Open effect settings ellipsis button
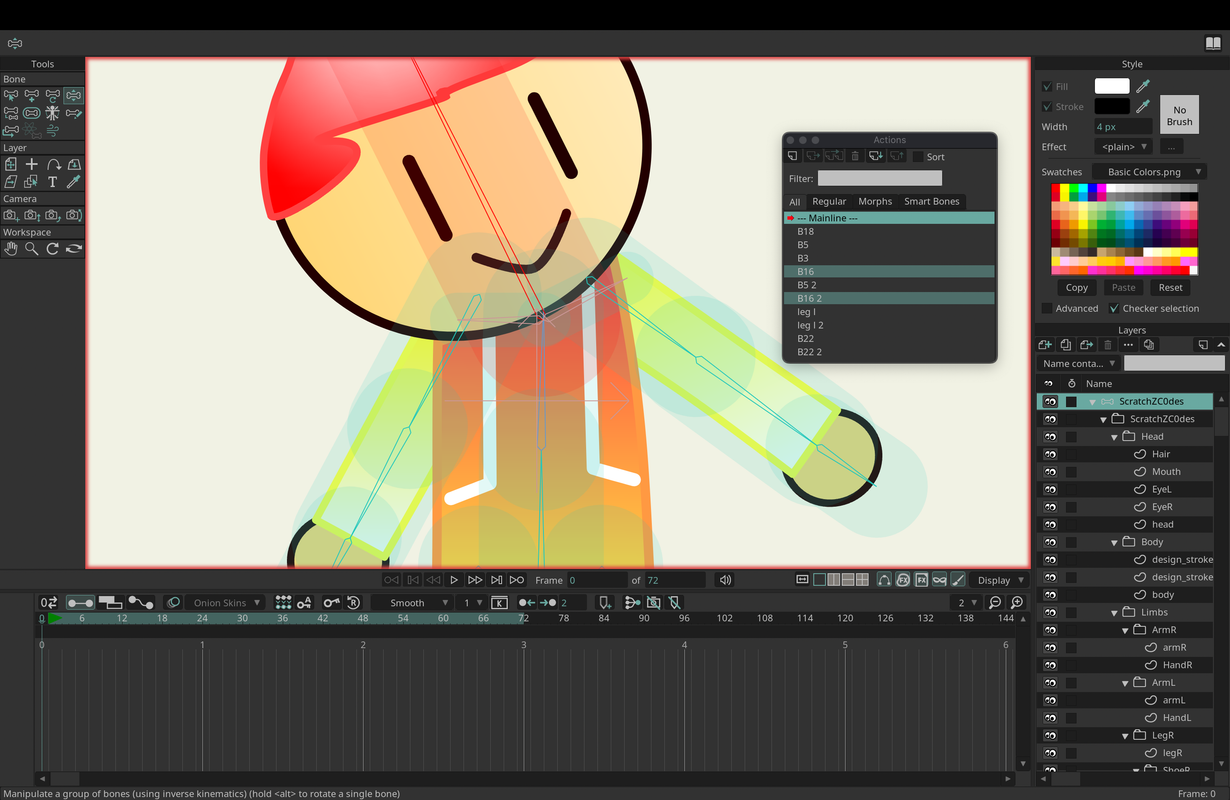This screenshot has width=1230, height=800. [x=1171, y=147]
